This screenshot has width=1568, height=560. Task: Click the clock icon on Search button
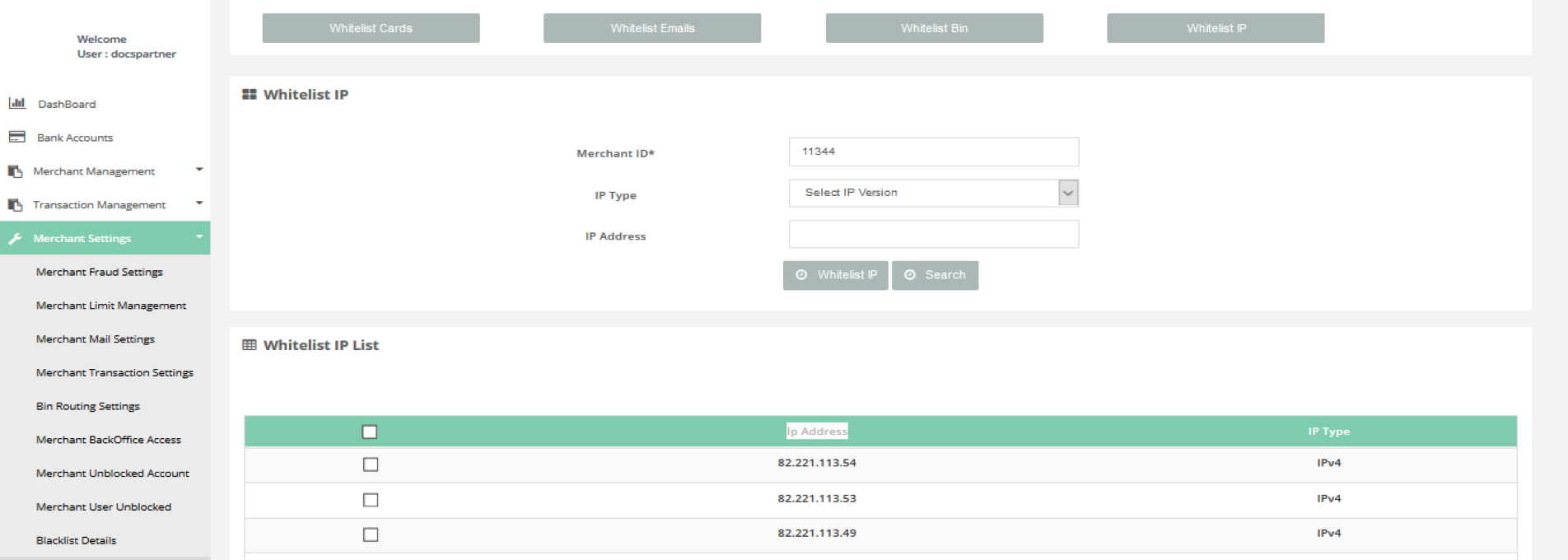pos(910,275)
